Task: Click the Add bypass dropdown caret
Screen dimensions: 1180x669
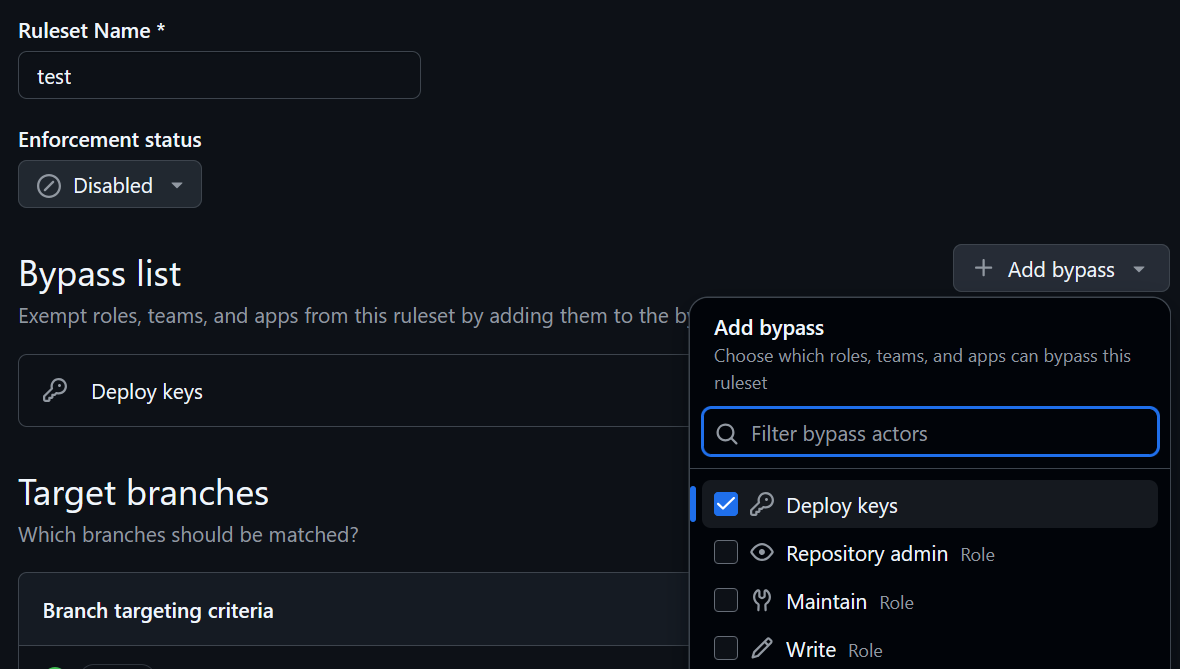Action: tap(1139, 270)
